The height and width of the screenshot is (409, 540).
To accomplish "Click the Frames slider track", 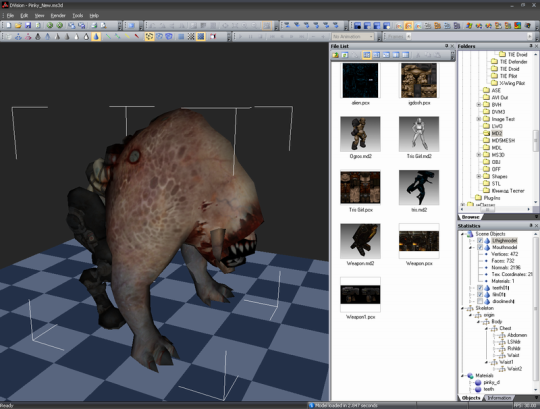I will 469,36.
